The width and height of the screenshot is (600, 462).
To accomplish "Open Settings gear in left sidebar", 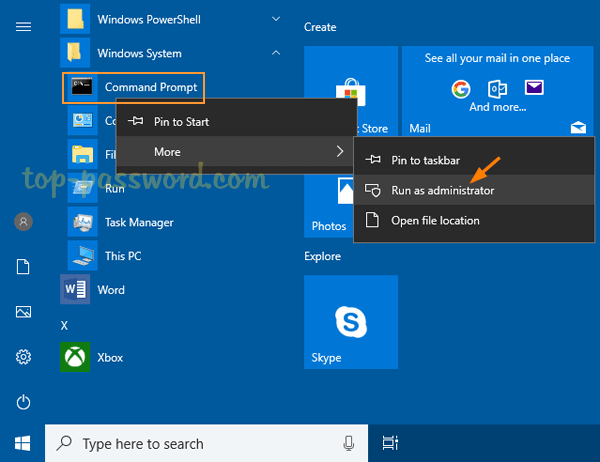I will click(x=23, y=357).
